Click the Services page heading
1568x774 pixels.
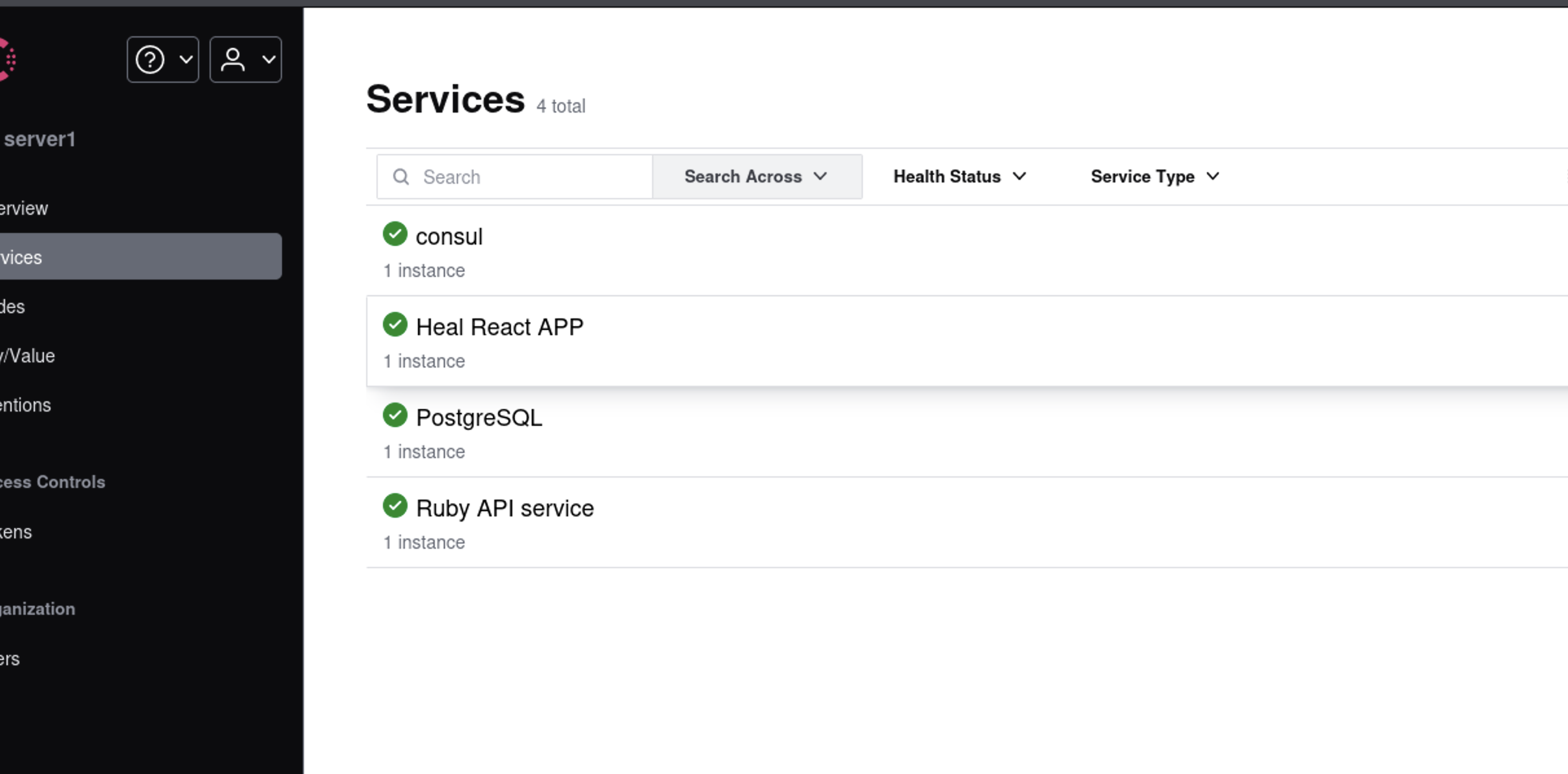point(446,99)
